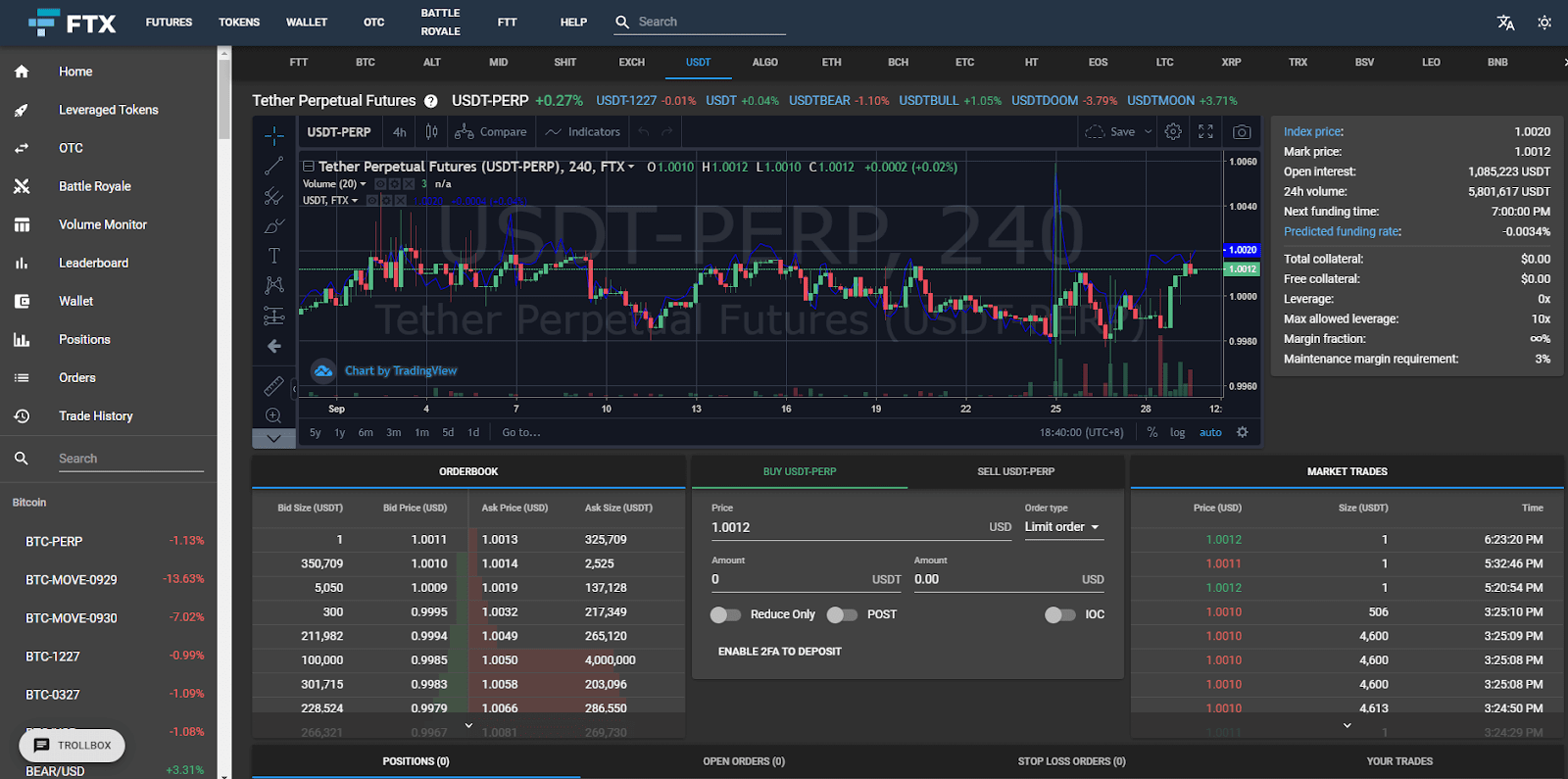Open the Limit order type dropdown

pyautogui.click(x=1063, y=527)
